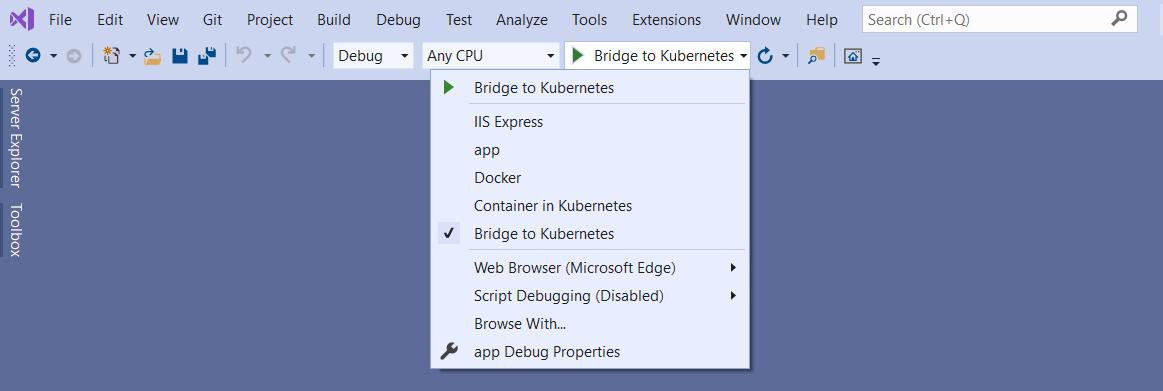
Task: Open the Any CPU platform dropdown
Action: click(491, 56)
